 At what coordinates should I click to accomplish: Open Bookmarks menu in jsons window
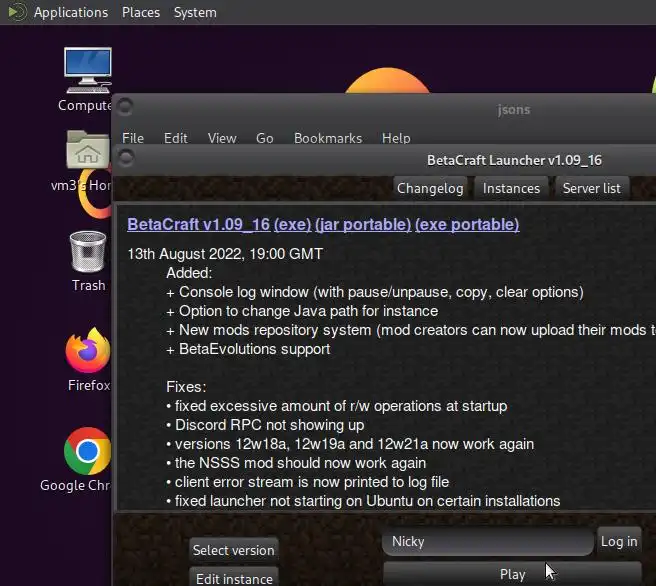pos(328,138)
